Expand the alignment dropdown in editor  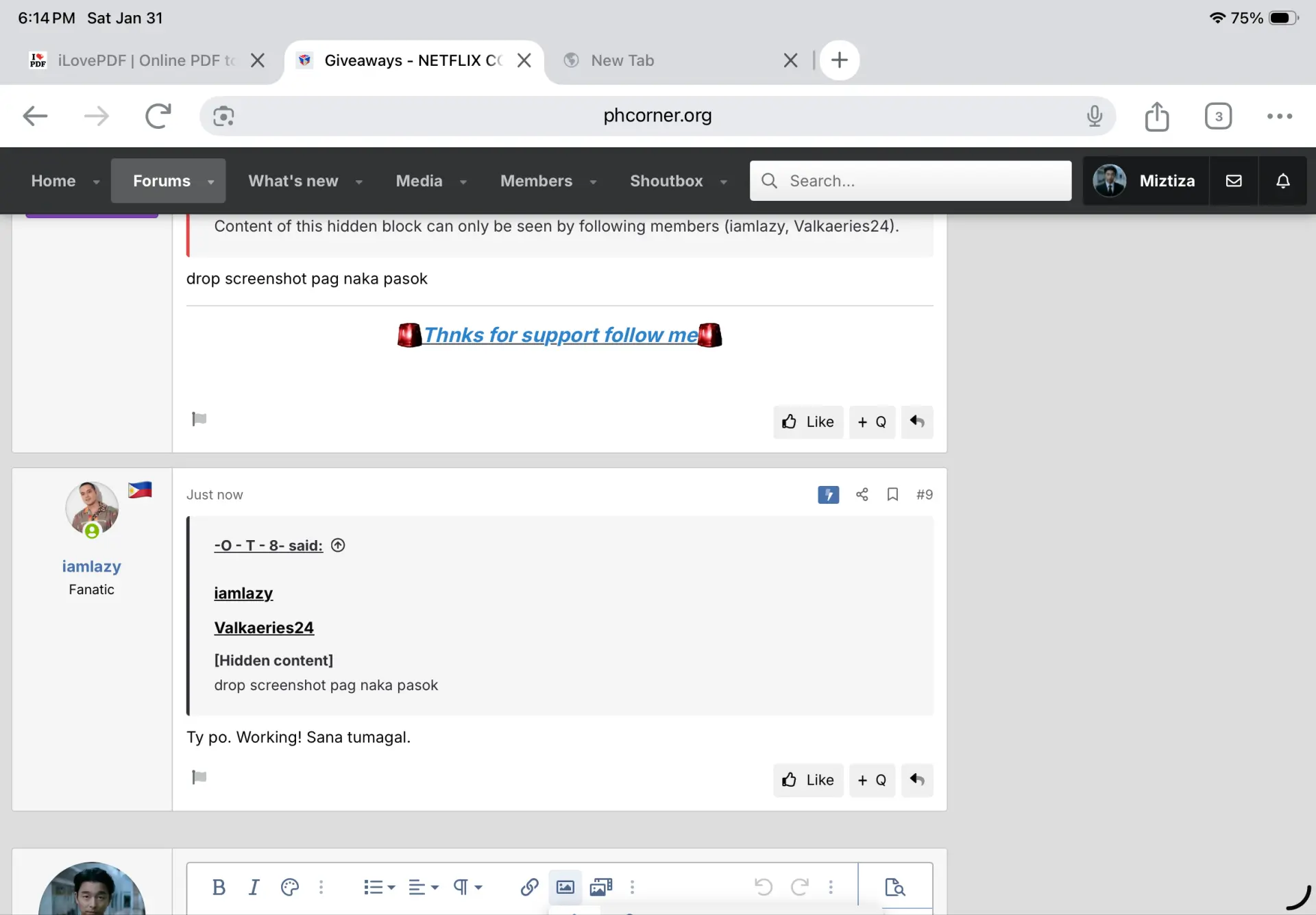tap(423, 888)
